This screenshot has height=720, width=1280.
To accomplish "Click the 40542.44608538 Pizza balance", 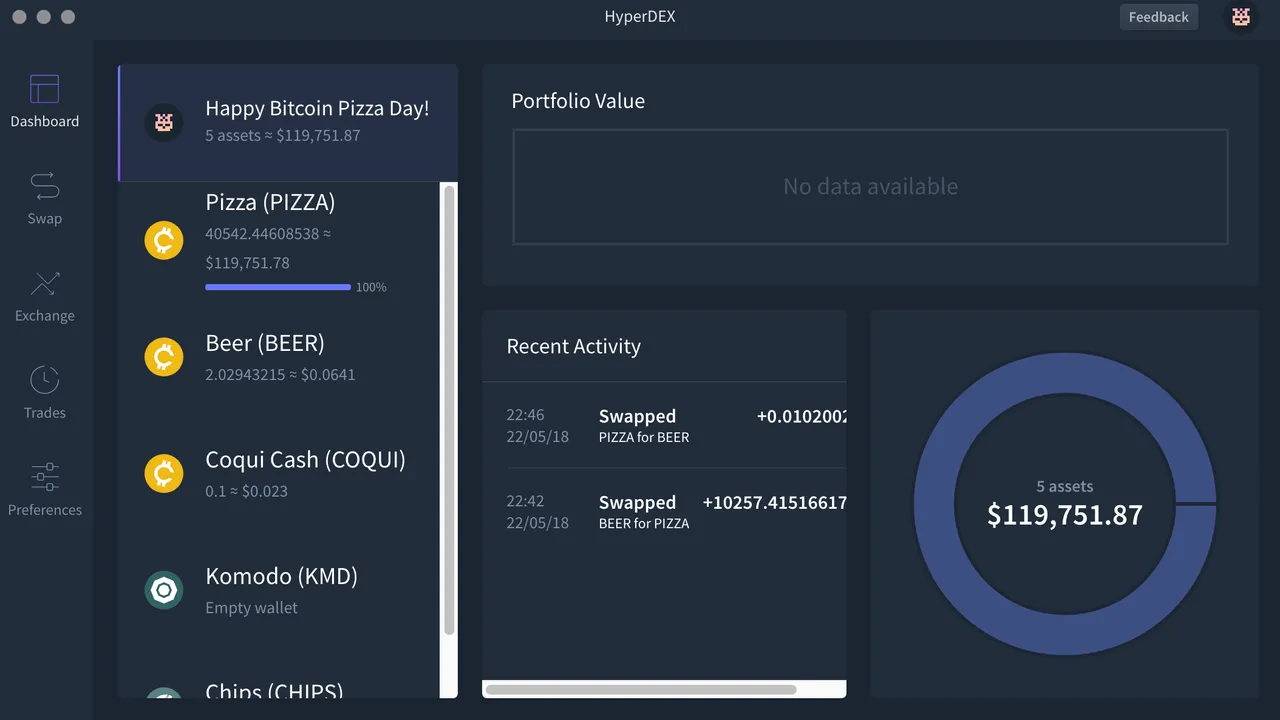I will coord(262,233).
